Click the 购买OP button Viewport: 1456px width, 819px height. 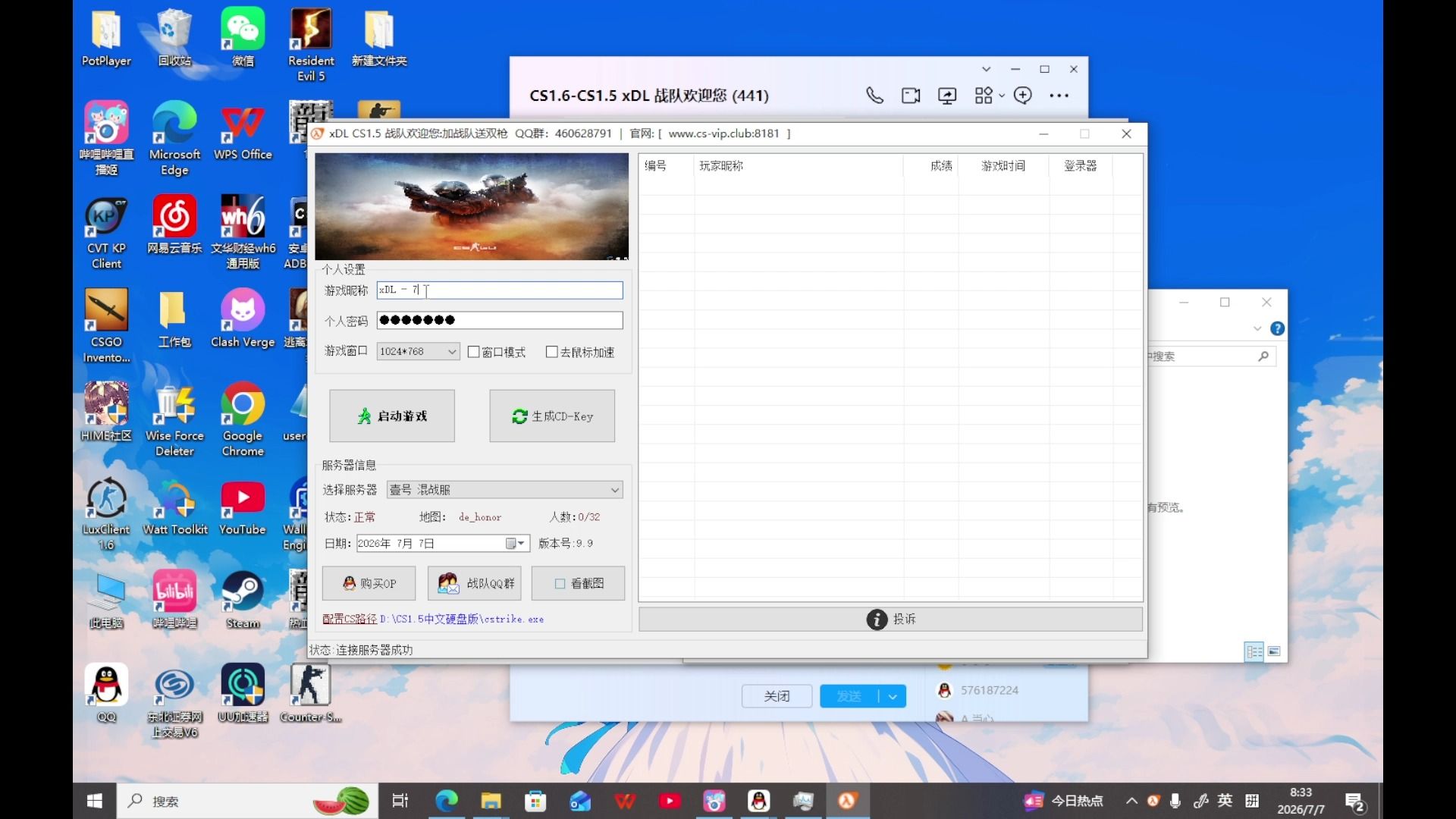click(x=369, y=583)
